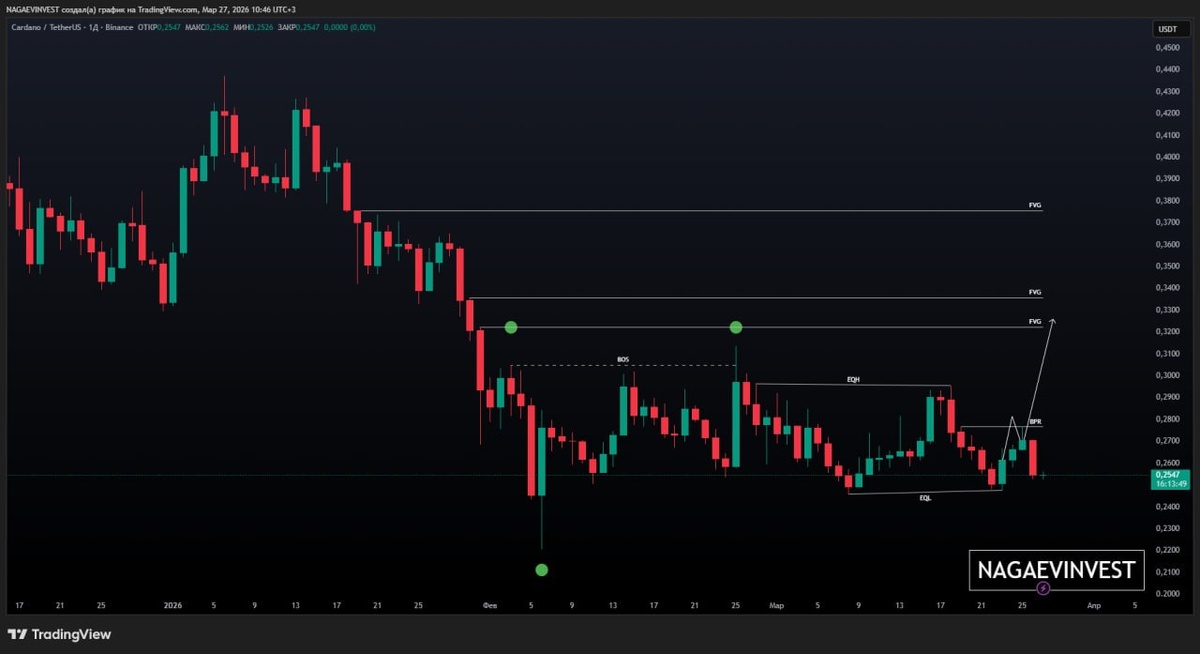This screenshot has width=1200, height=654.
Task: Click the 0,4000 price axis label
Action: tap(1167, 157)
